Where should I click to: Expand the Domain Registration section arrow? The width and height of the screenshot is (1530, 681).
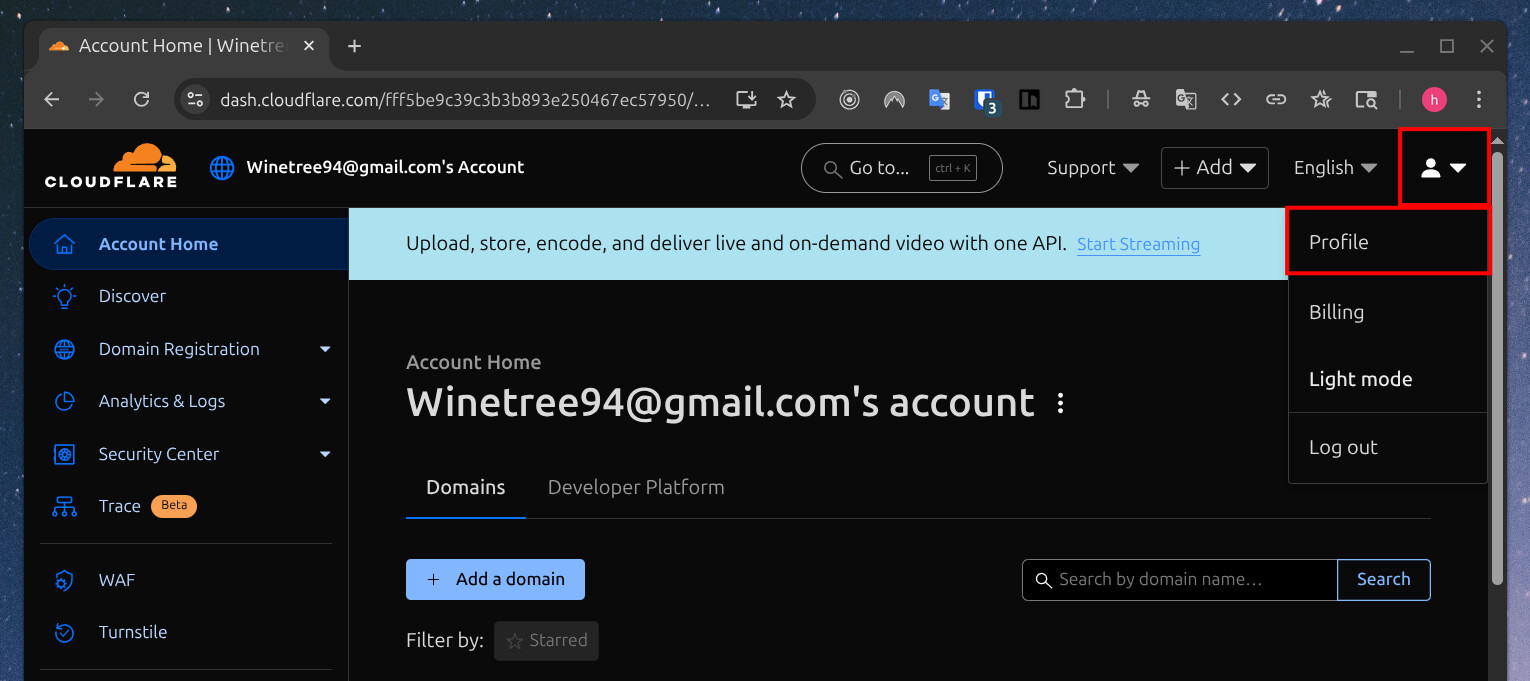pyautogui.click(x=325, y=349)
